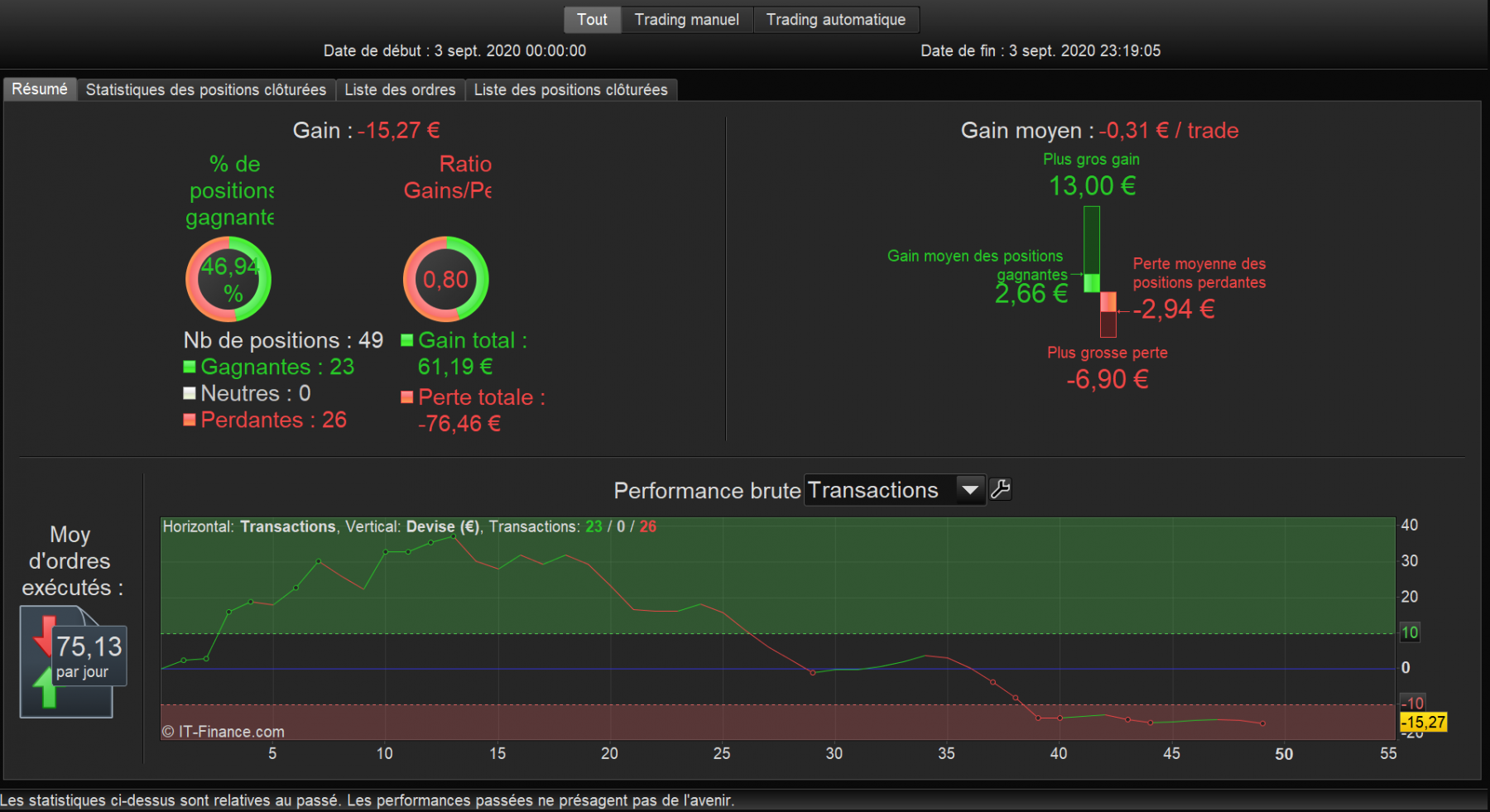Click the gain/loss vertical bar gauge
1490x812 pixels.
tap(1100, 271)
